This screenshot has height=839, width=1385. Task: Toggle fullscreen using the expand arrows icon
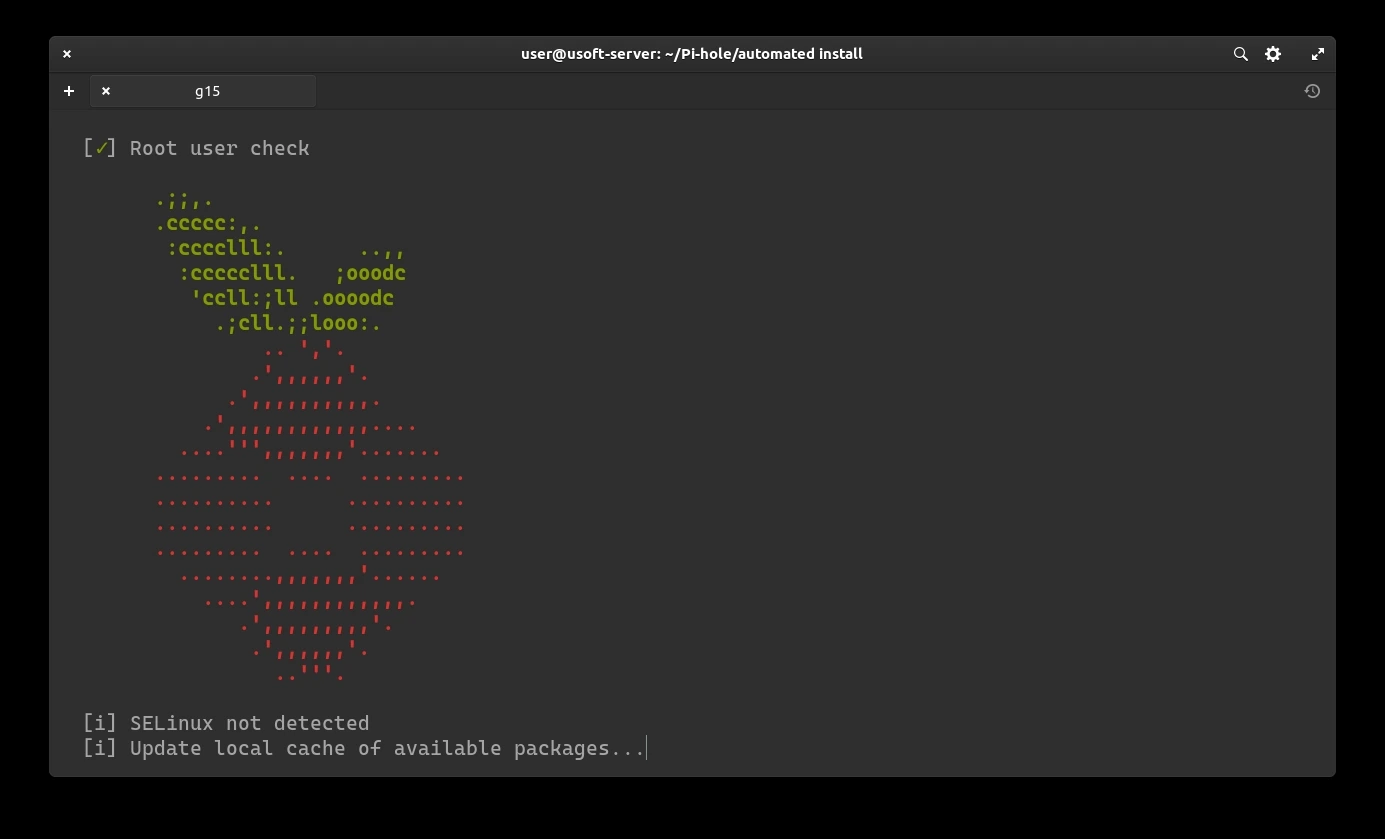(x=1317, y=54)
